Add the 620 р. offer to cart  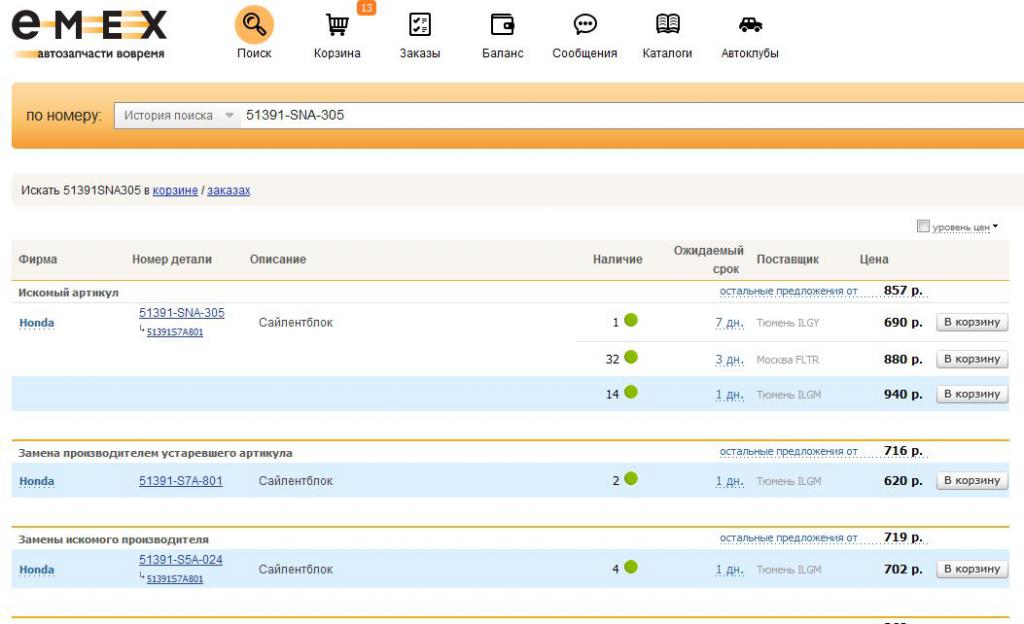point(972,480)
